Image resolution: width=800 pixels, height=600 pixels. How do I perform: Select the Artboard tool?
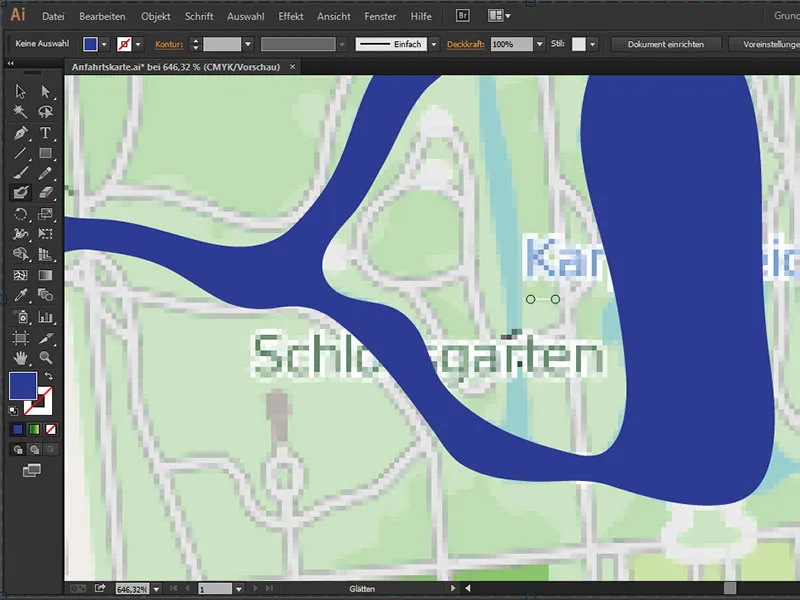point(20,338)
